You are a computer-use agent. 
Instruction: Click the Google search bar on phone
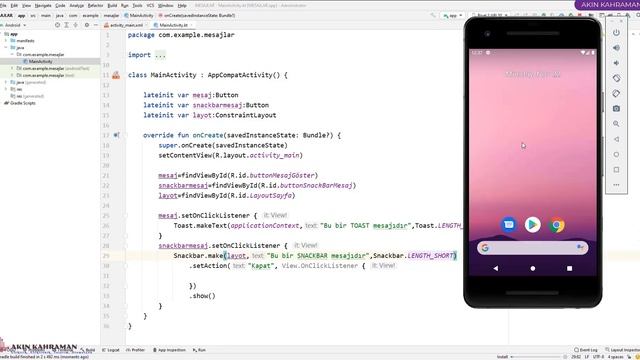point(532,247)
